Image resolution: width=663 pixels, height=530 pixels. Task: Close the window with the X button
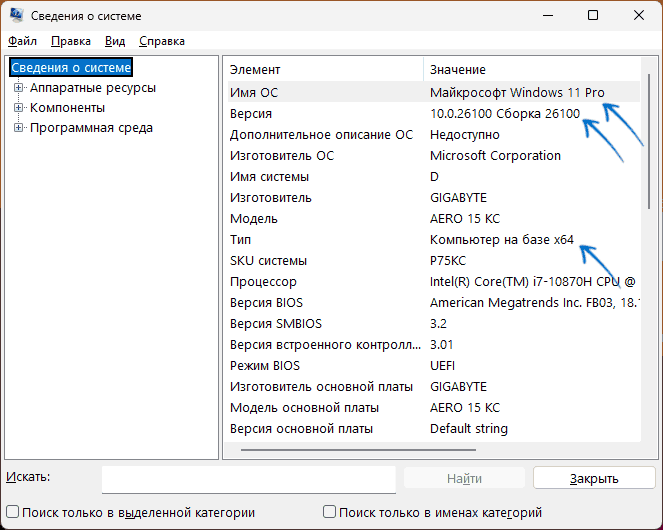(x=639, y=15)
